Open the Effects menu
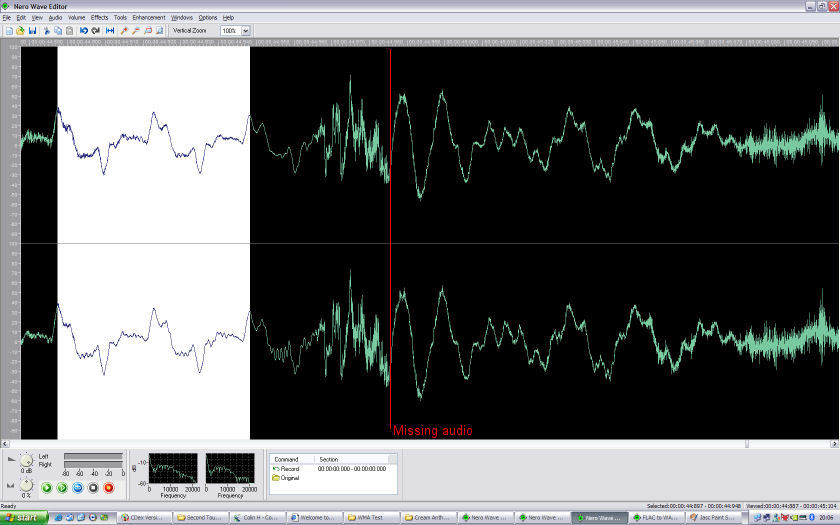The width and height of the screenshot is (840, 525). click(99, 17)
